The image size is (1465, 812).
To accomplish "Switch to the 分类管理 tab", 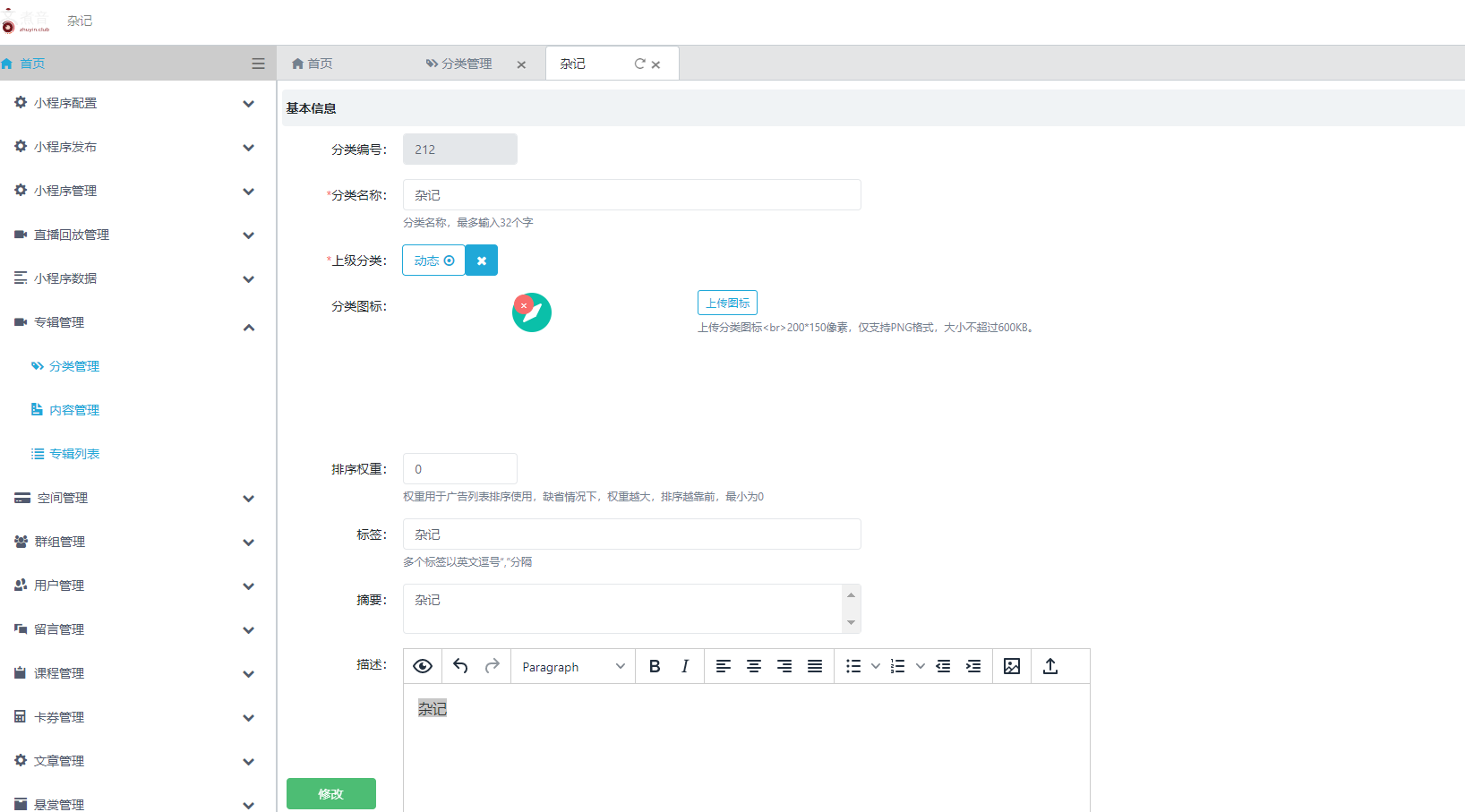I will [x=466, y=64].
